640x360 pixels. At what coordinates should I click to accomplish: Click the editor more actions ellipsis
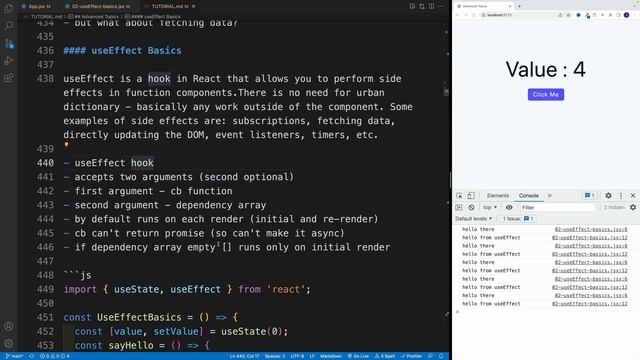coord(441,6)
